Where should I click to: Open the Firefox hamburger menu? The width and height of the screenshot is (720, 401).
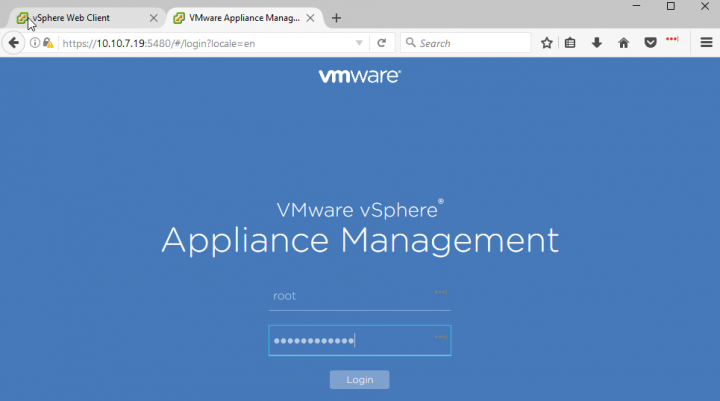pyautogui.click(x=706, y=43)
